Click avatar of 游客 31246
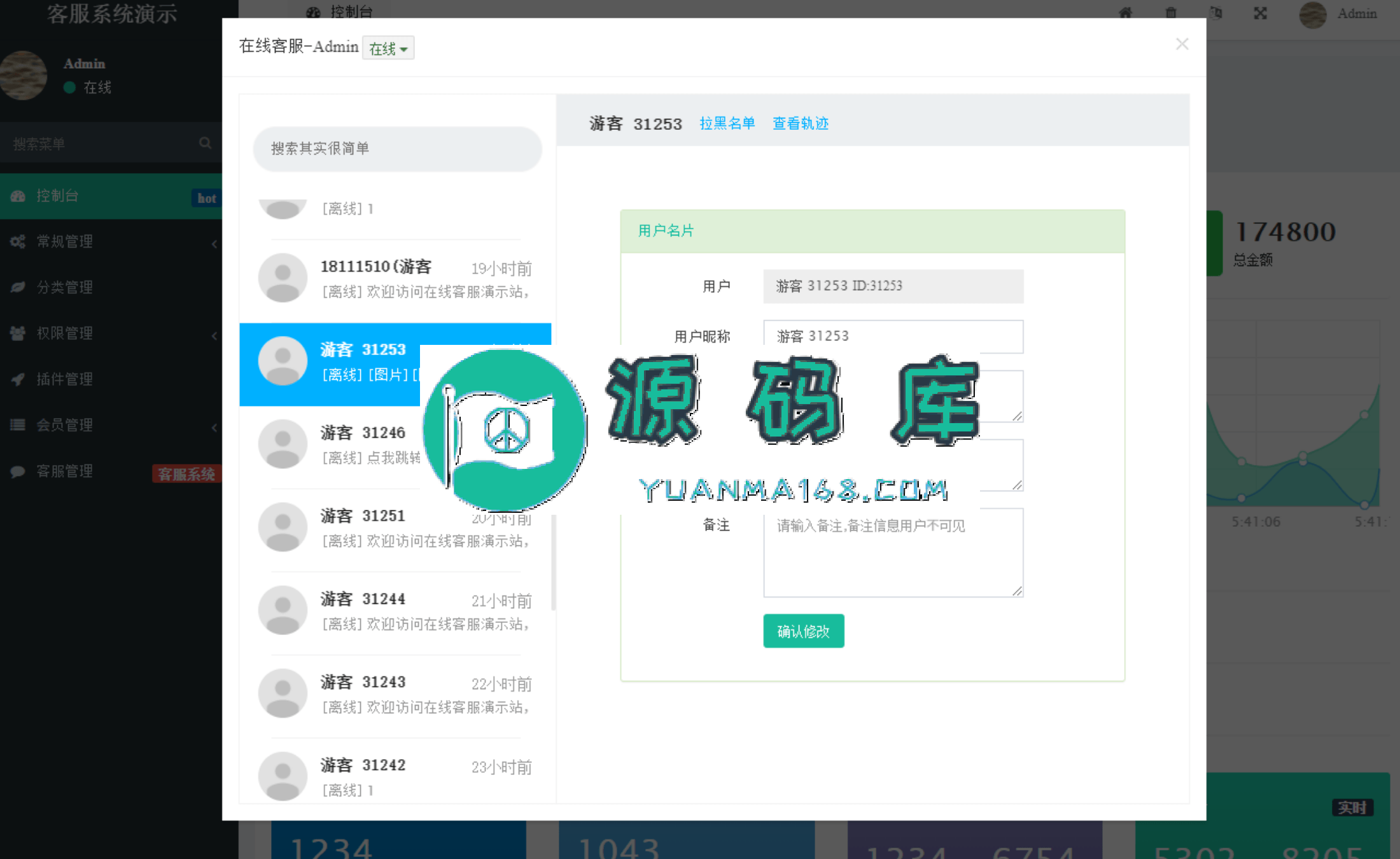1400x859 pixels. pos(283,444)
